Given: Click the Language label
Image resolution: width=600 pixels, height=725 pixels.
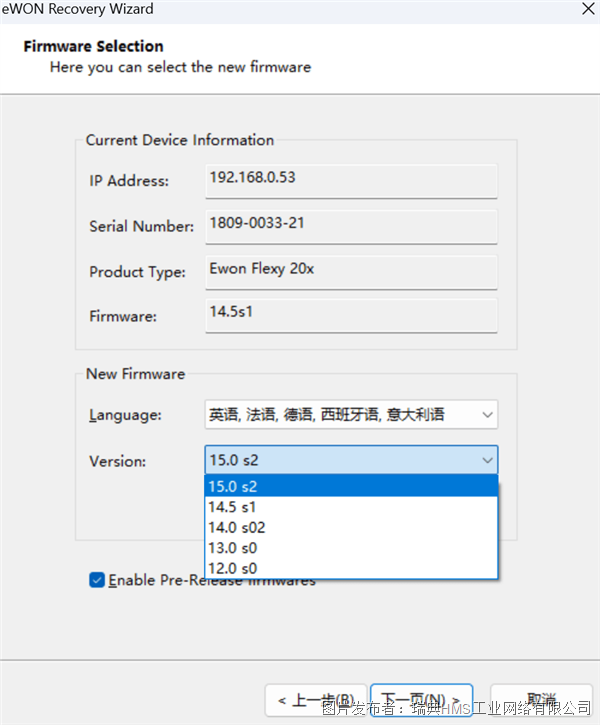Looking at the screenshot, I should (x=125, y=415).
